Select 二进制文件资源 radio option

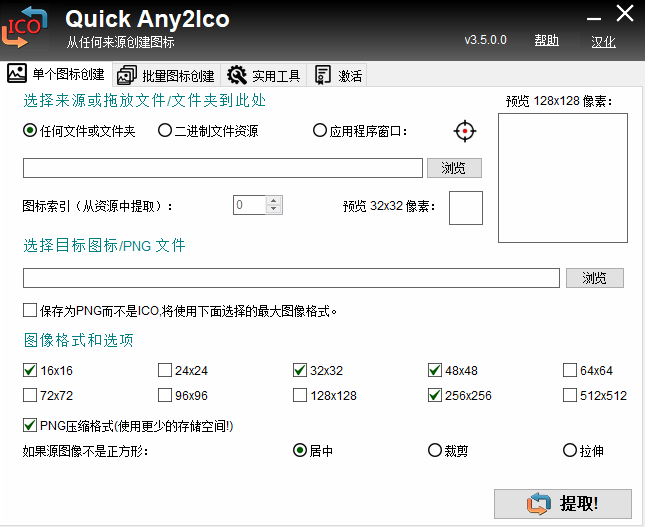[208, 131]
